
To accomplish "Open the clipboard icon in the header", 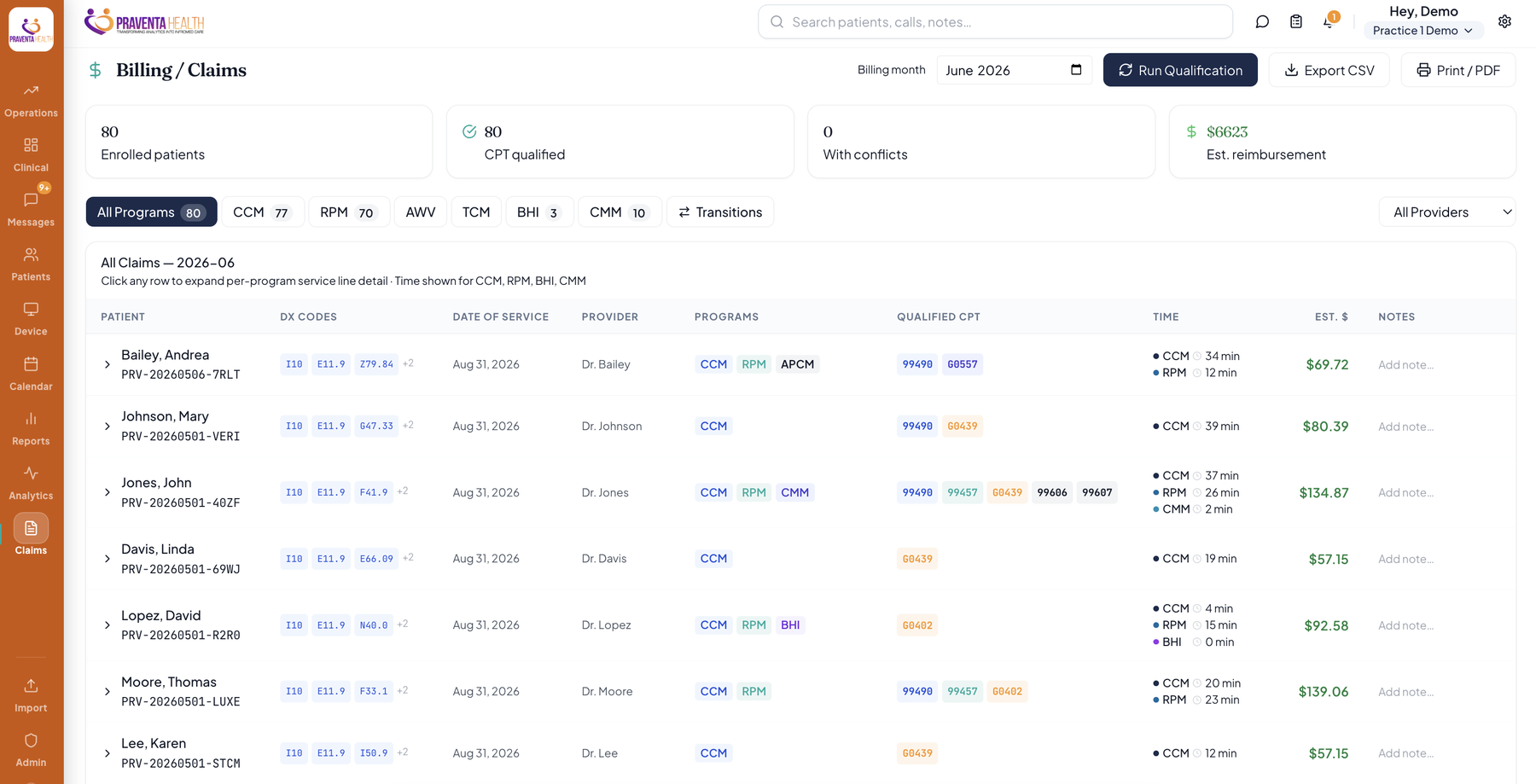I will coord(1295,22).
